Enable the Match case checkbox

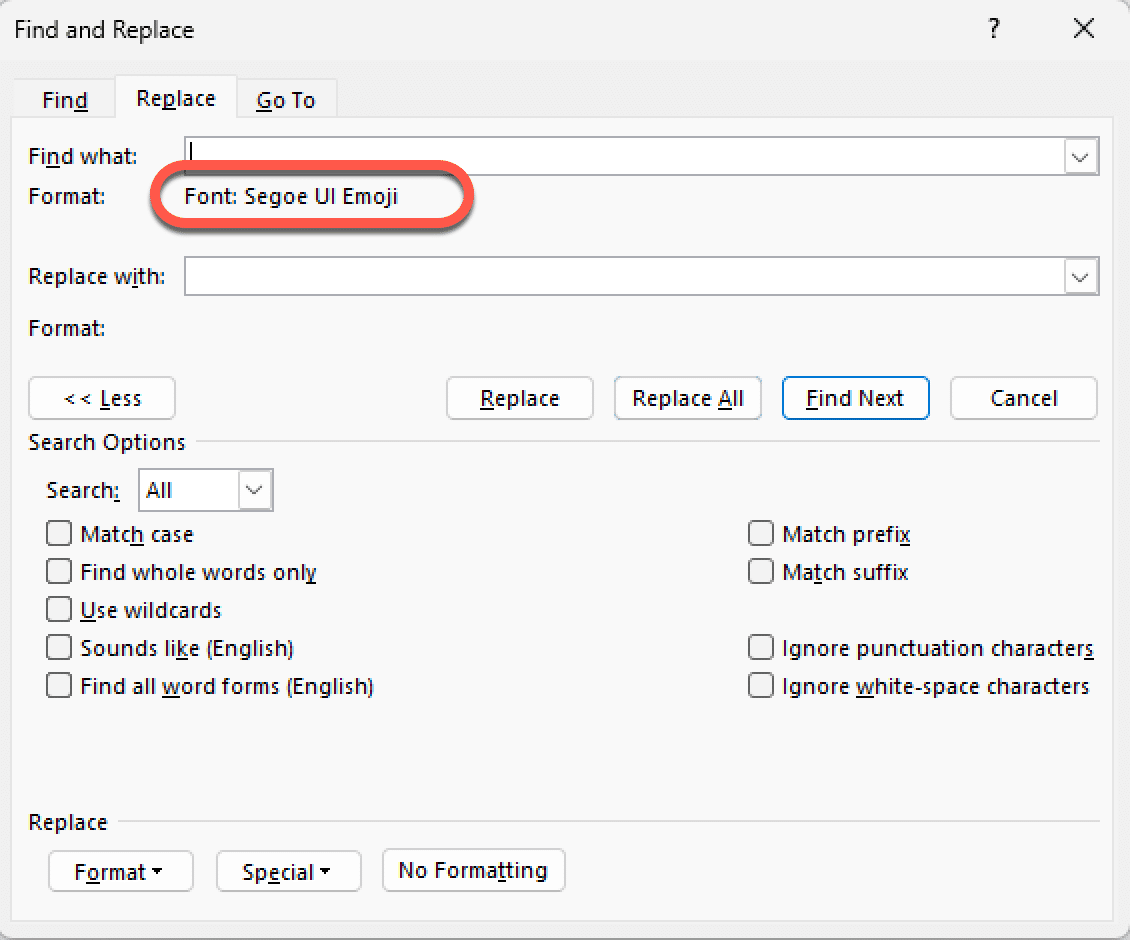pos(60,534)
